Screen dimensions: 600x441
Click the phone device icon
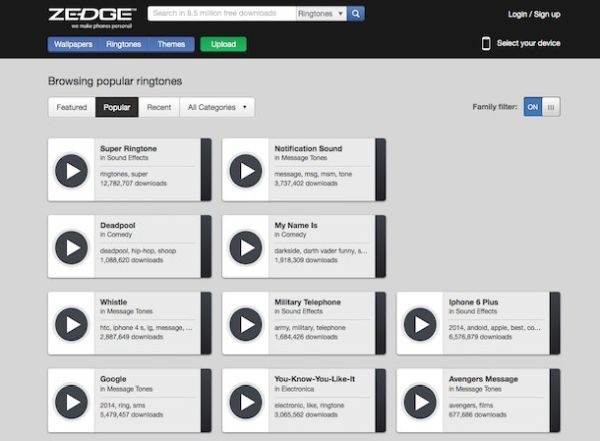[x=486, y=43]
